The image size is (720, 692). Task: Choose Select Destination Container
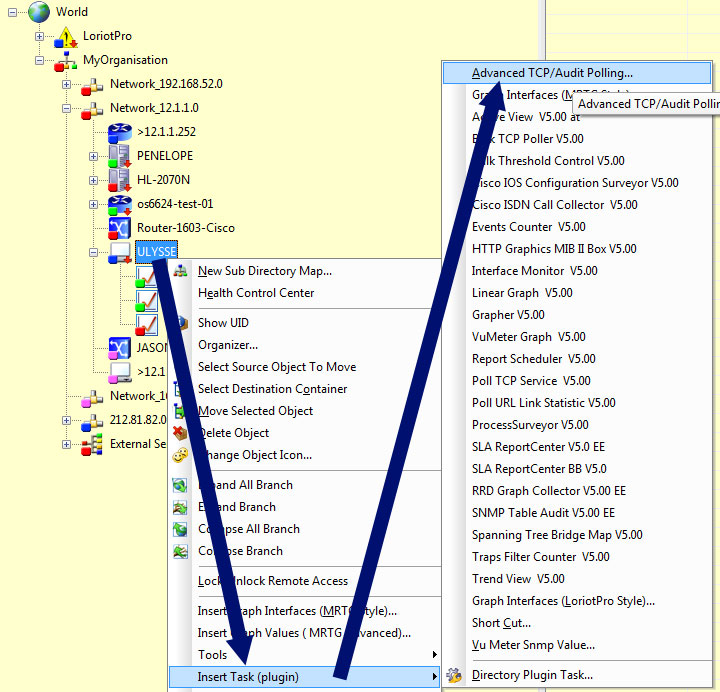click(x=272, y=389)
